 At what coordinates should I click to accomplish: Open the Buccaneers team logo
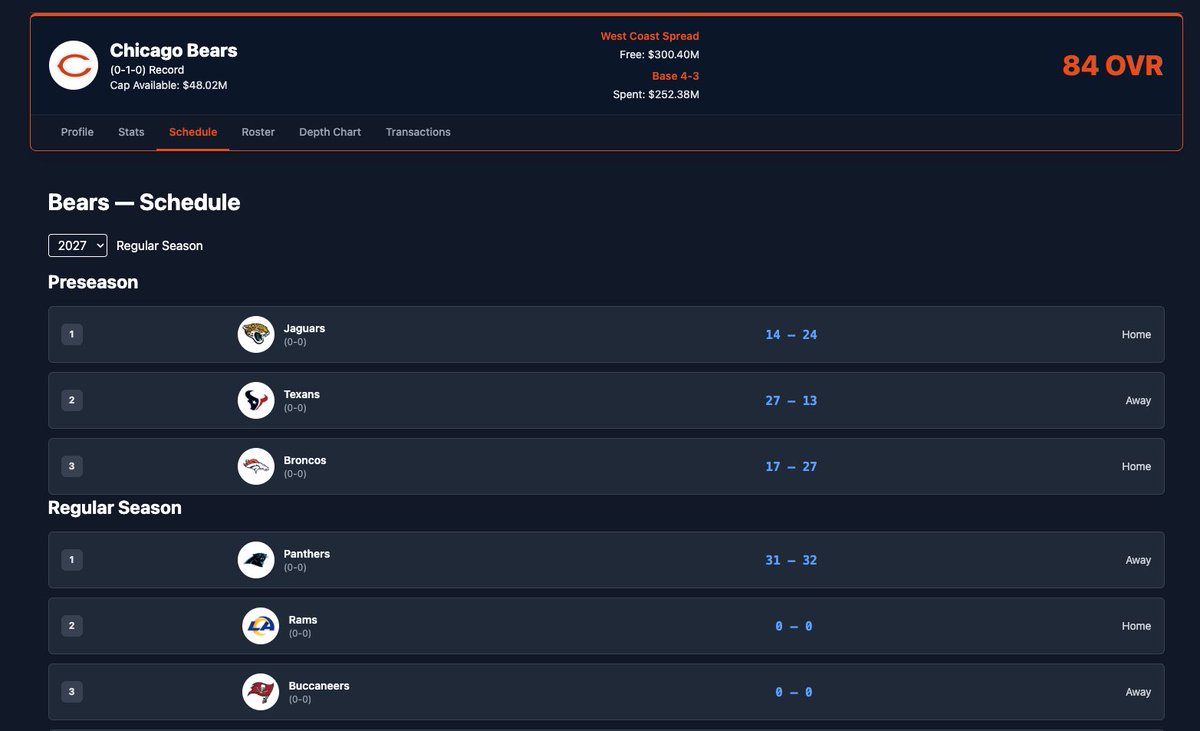pos(261,692)
